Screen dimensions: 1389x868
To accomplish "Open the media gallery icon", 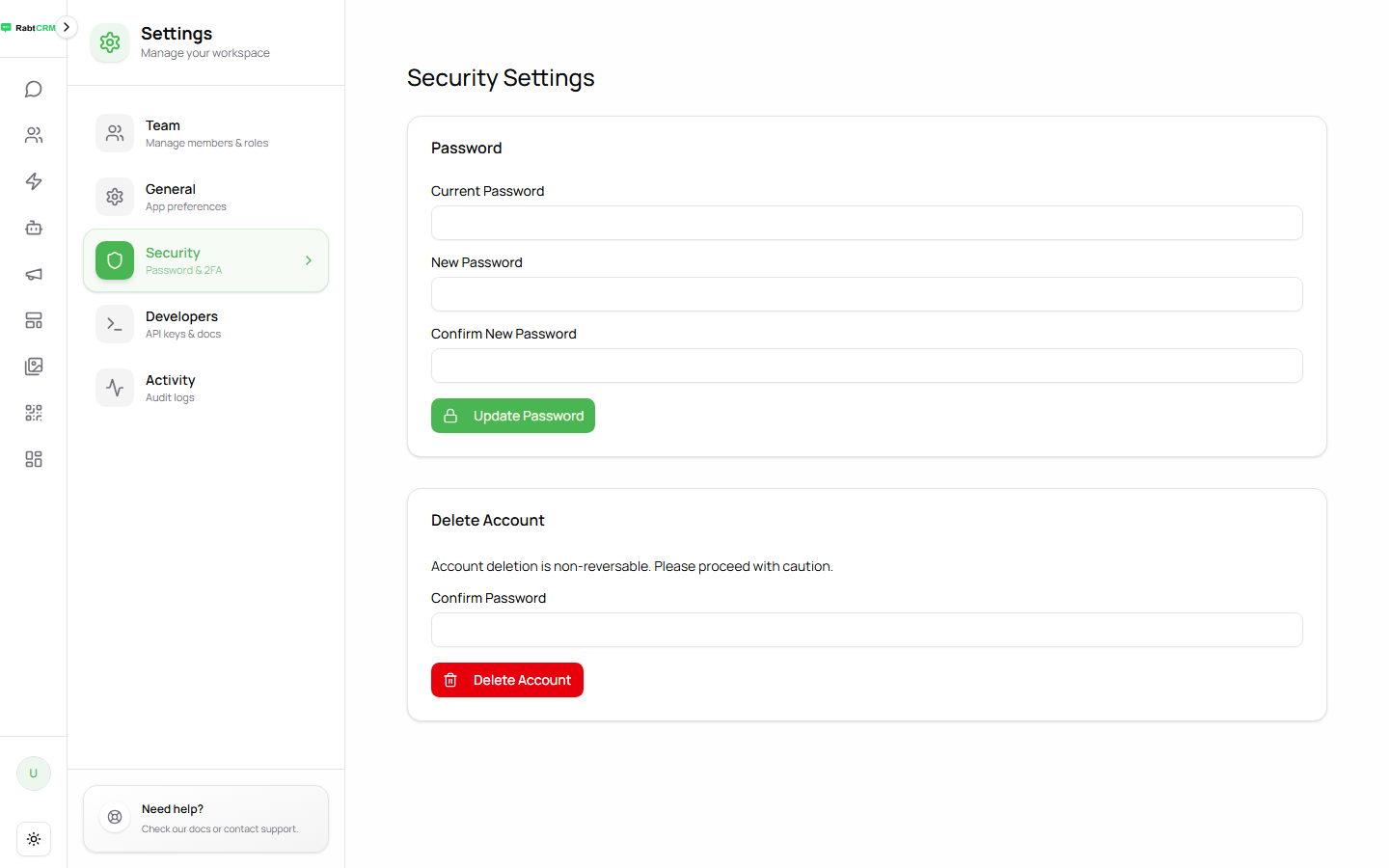I will [34, 366].
